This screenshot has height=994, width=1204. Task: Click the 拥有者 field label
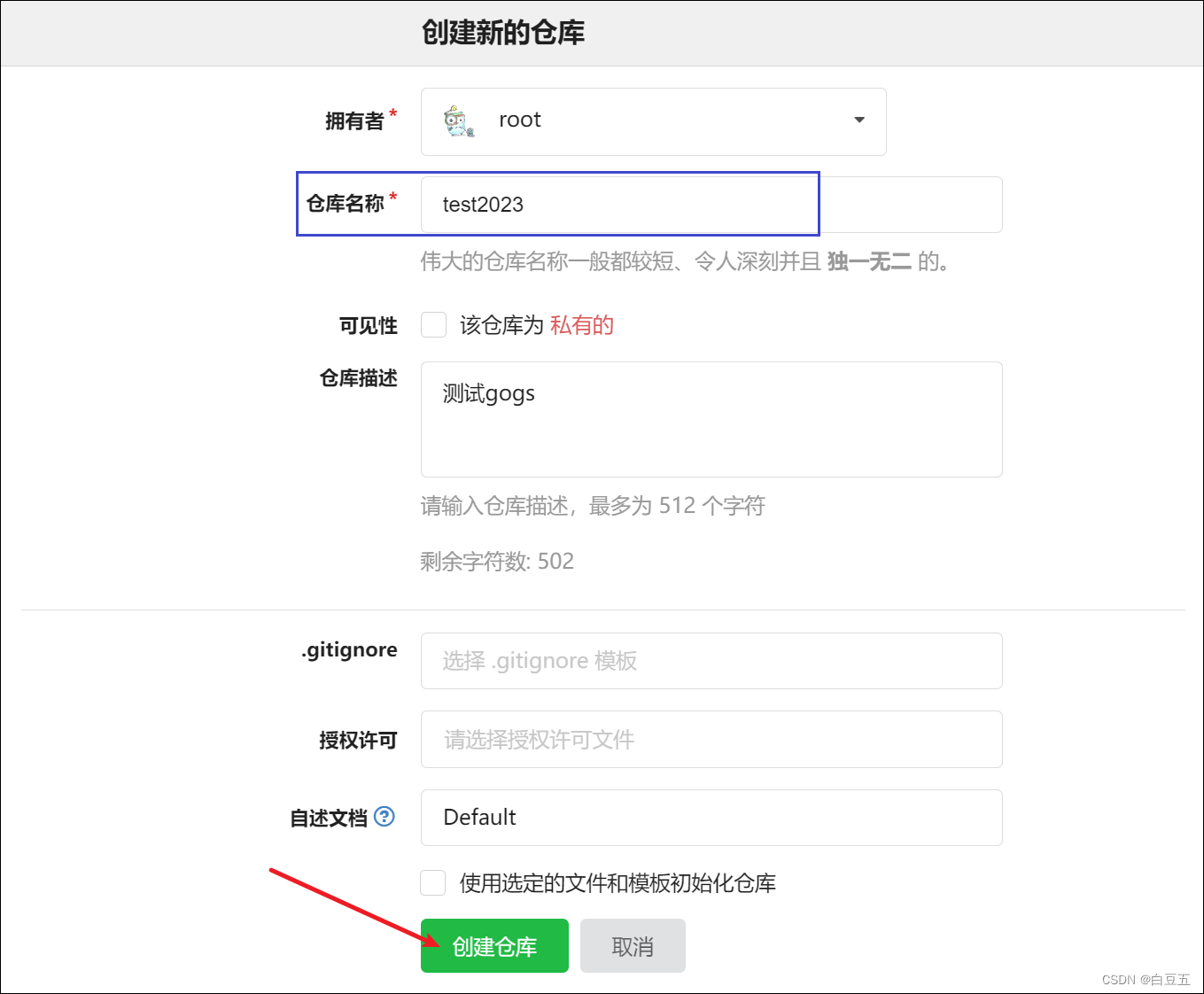tap(354, 120)
